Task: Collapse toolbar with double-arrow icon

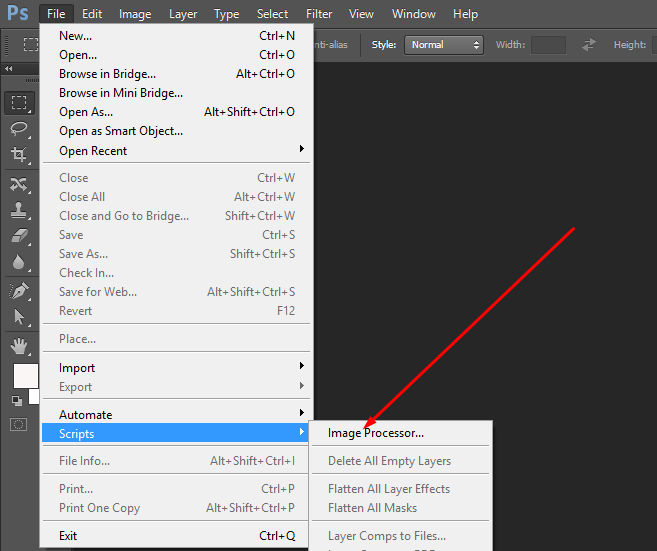Action: click(x=8, y=68)
